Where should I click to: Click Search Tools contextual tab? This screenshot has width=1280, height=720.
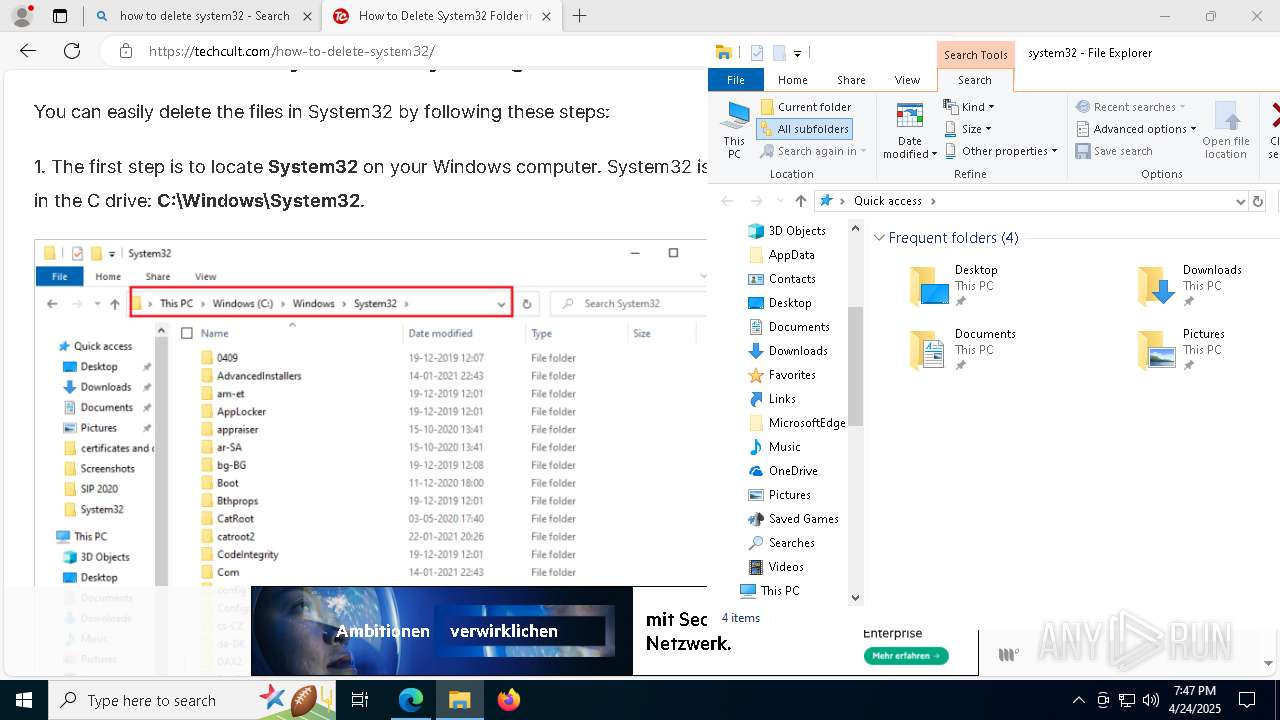976,55
